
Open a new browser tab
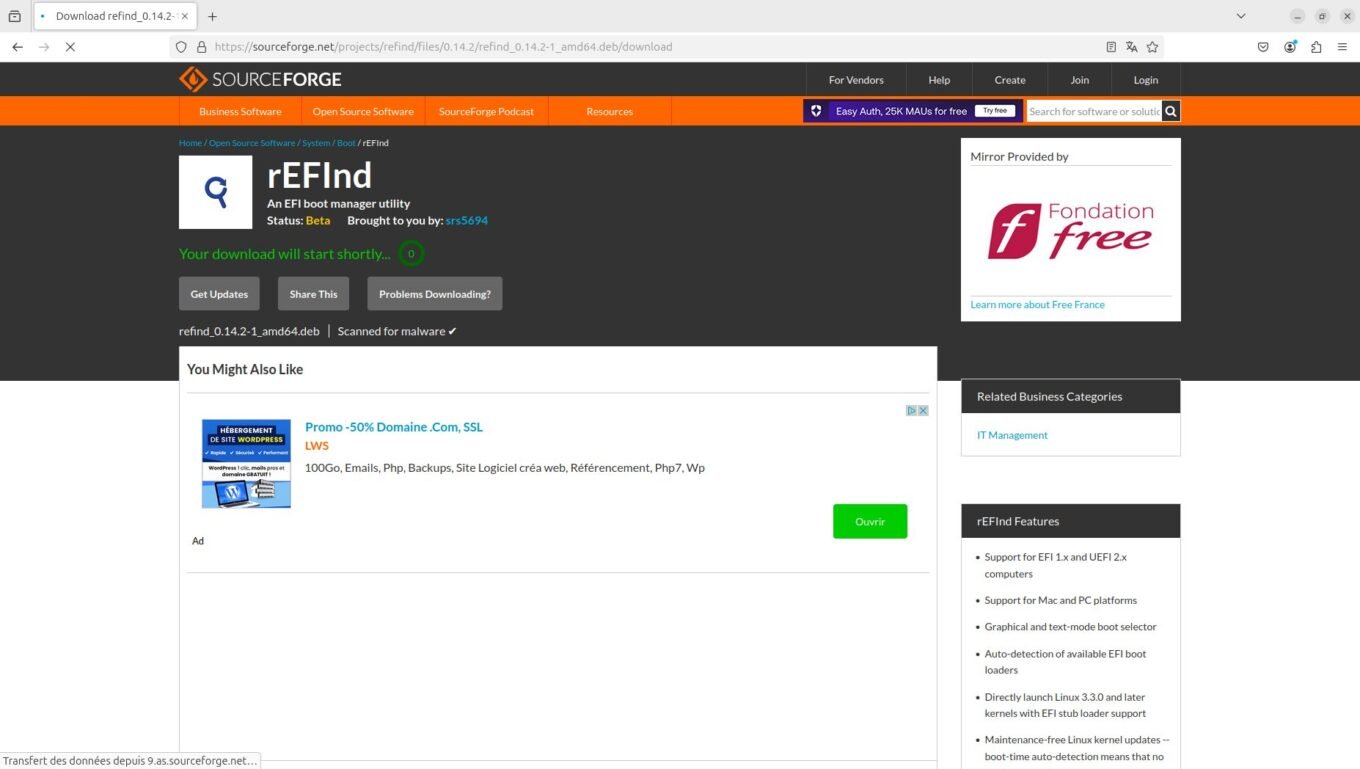coord(212,16)
